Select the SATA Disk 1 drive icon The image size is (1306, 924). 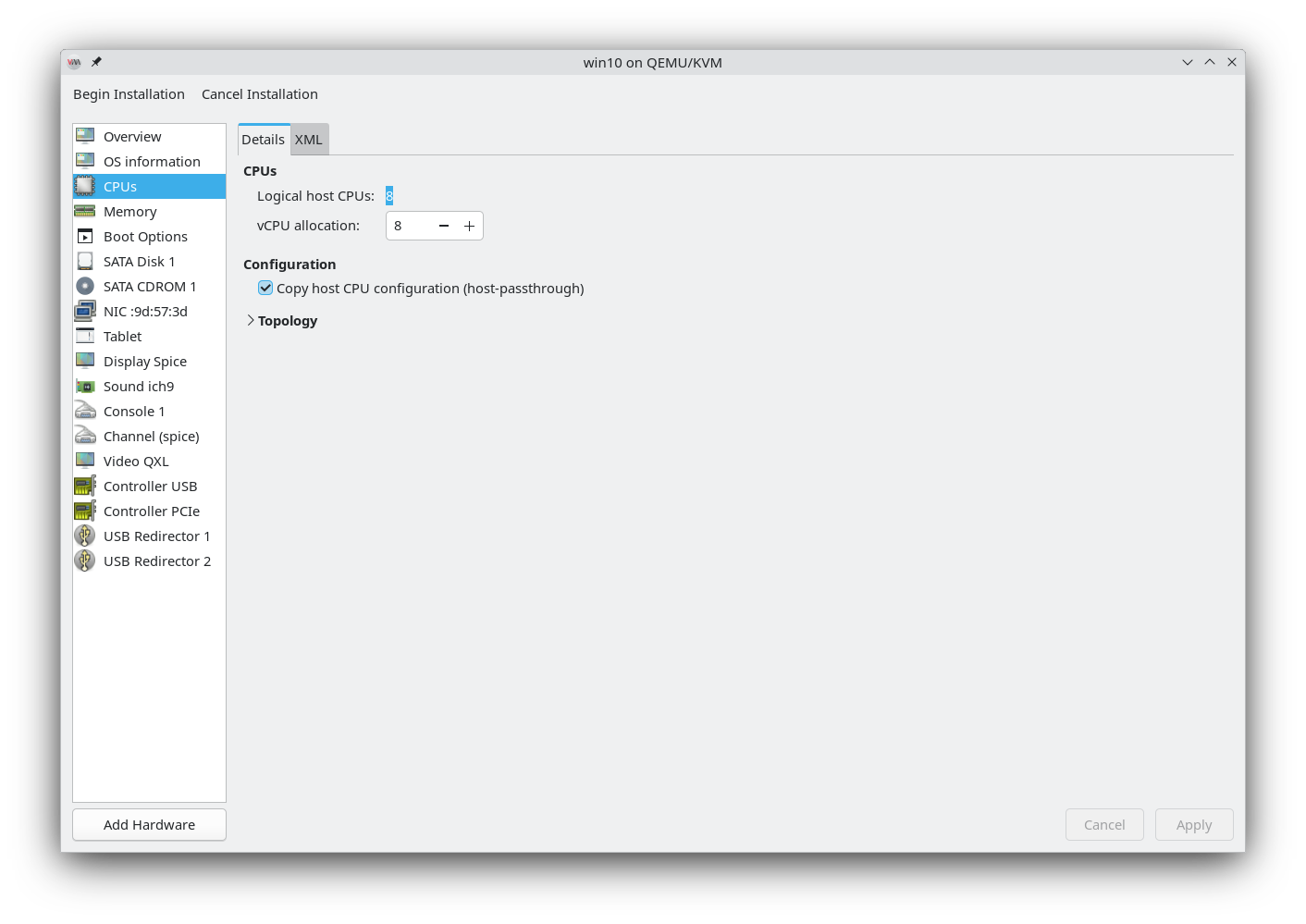pyautogui.click(x=85, y=262)
